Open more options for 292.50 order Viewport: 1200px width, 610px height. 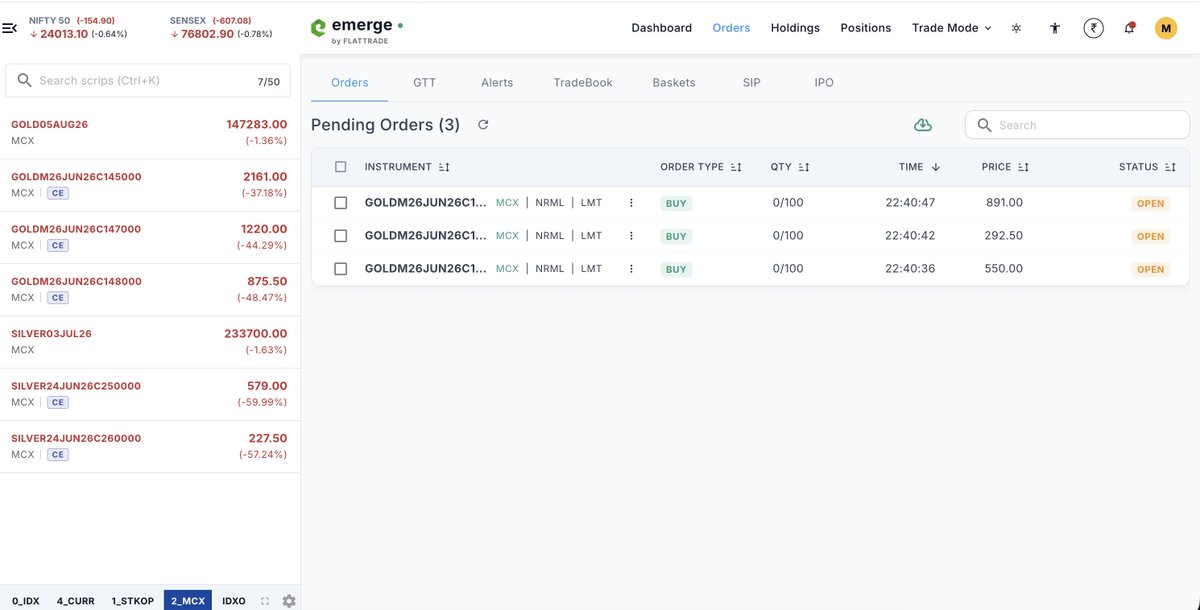(631, 236)
